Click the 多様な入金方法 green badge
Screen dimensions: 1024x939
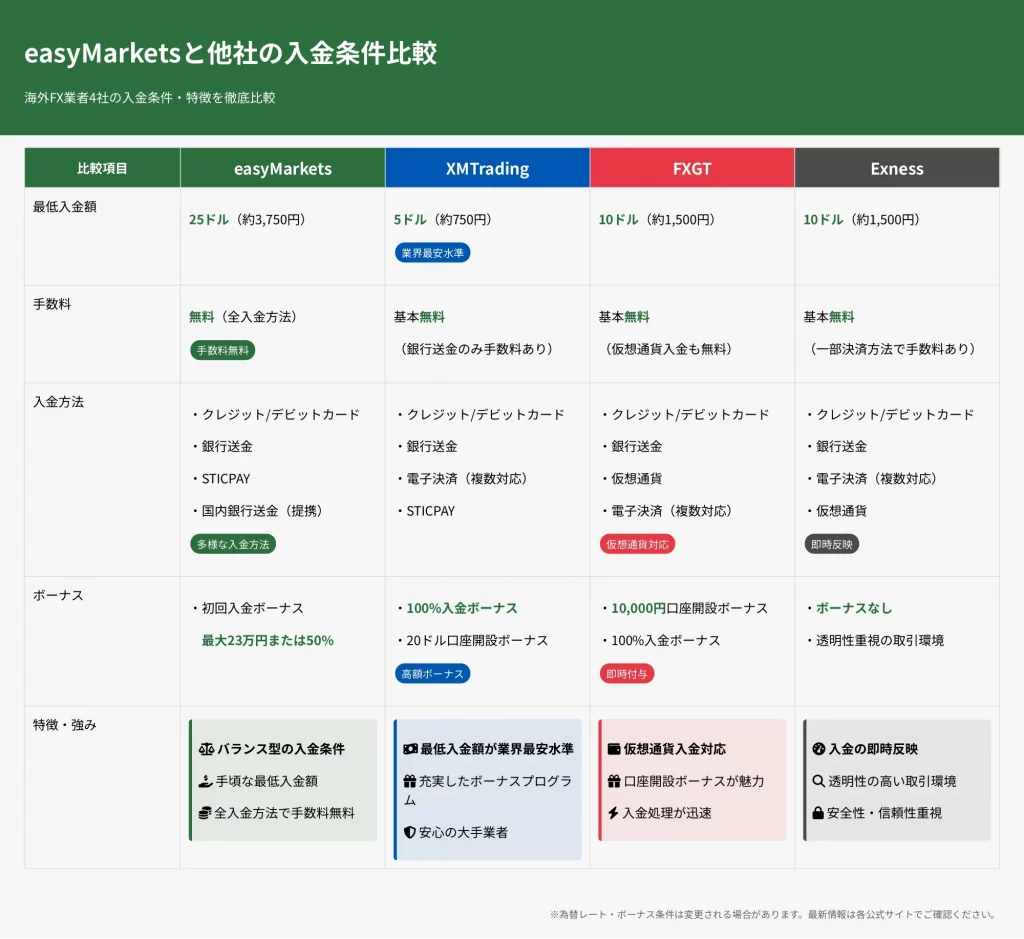click(x=233, y=544)
